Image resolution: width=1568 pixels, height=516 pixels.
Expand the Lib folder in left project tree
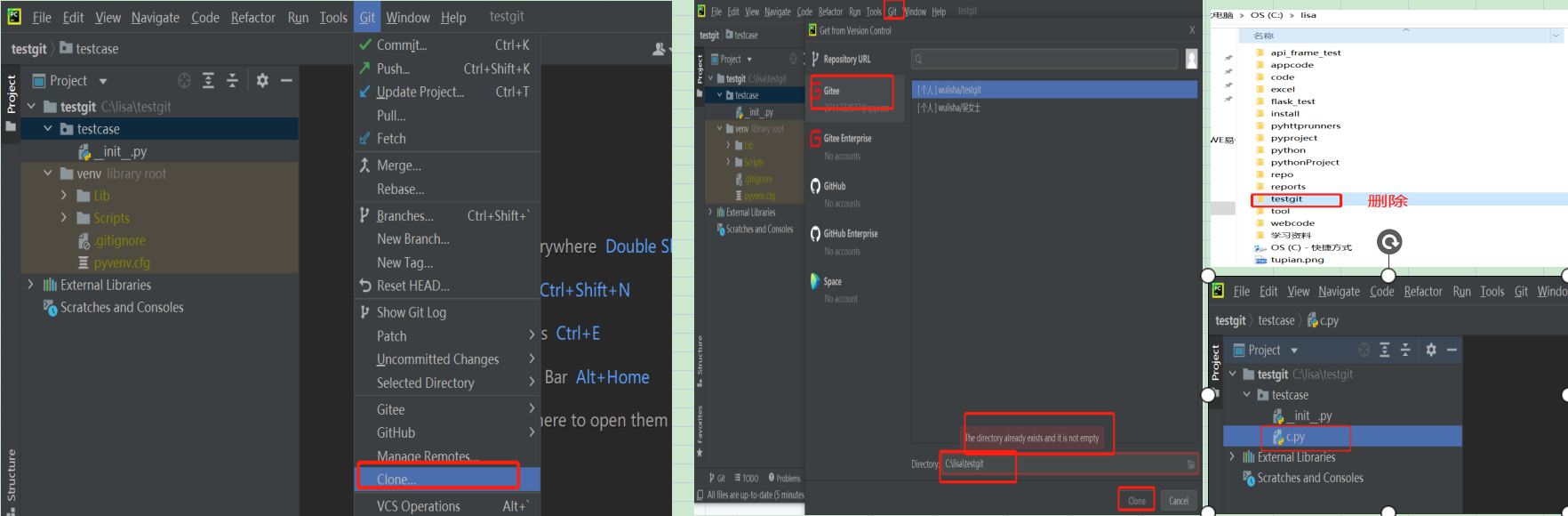(x=64, y=196)
